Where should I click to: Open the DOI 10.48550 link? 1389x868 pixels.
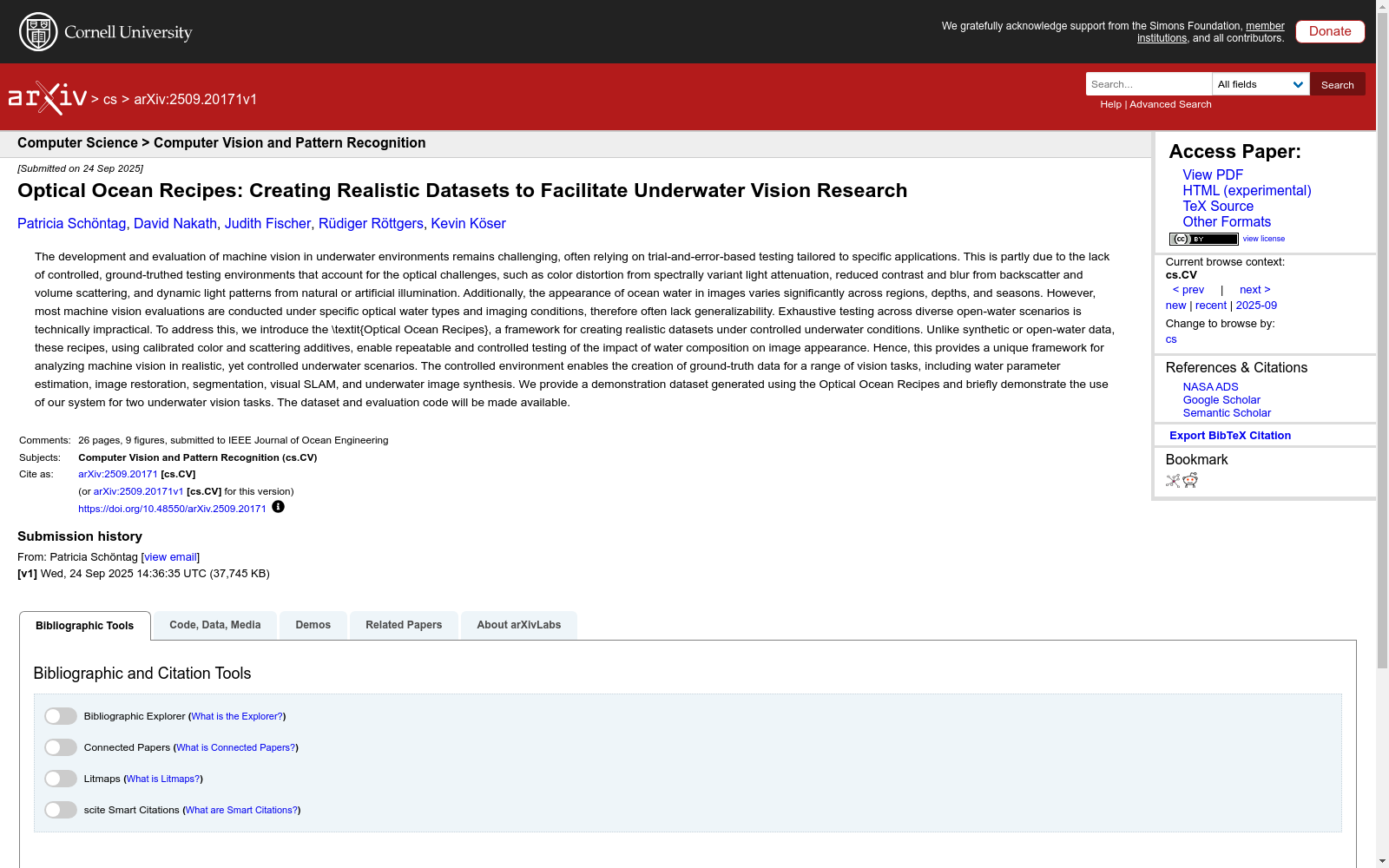pos(172,509)
